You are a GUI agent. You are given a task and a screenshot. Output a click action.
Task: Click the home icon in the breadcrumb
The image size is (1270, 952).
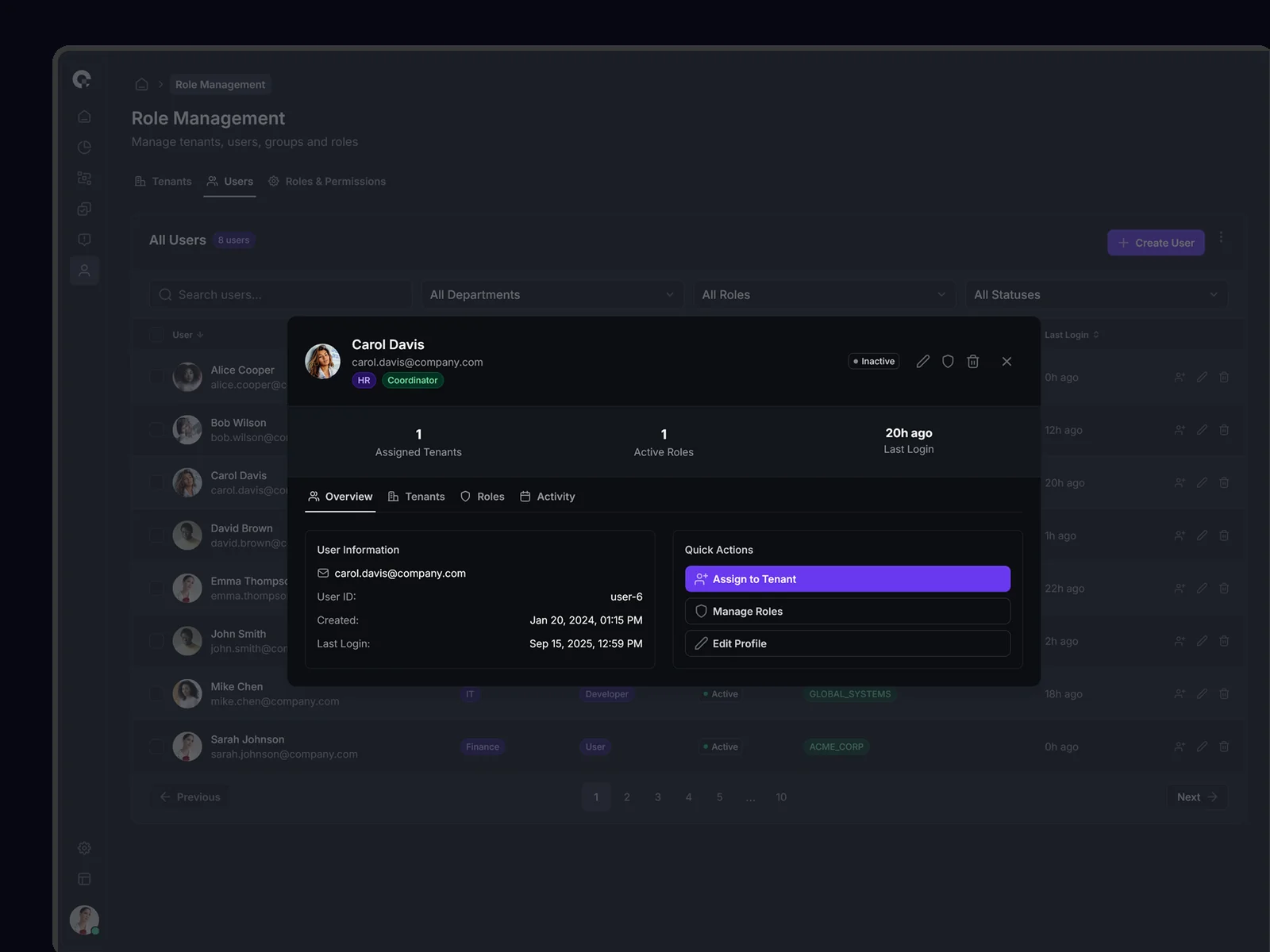pos(141,85)
